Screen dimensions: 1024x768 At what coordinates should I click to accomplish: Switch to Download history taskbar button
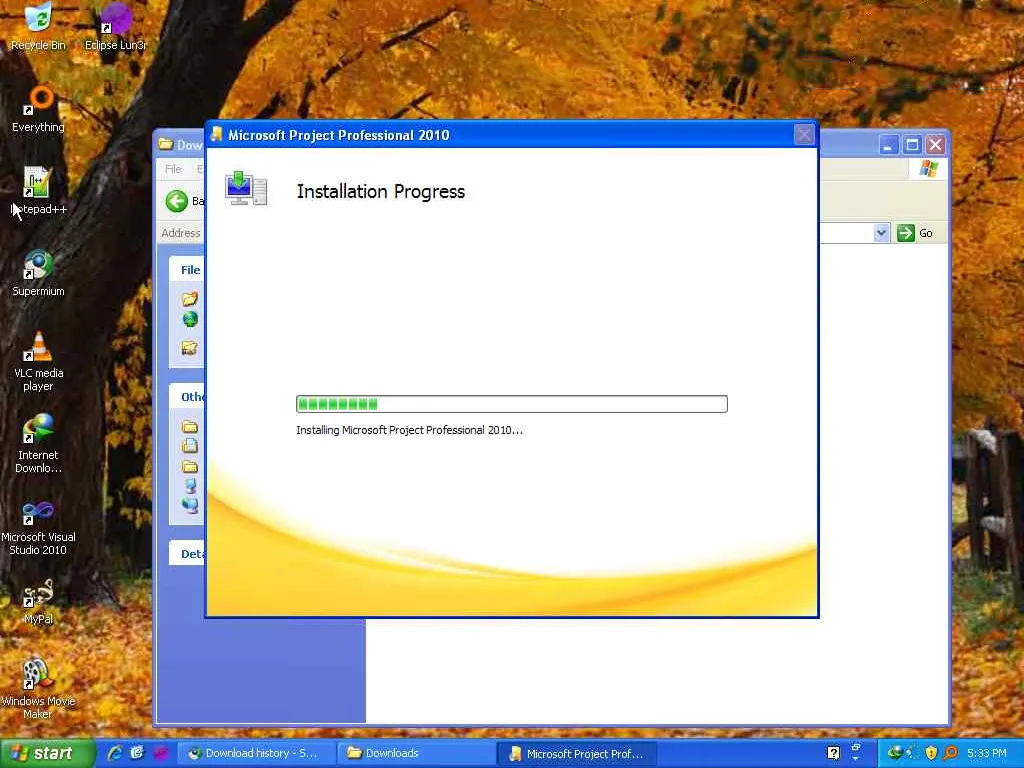[x=256, y=754]
